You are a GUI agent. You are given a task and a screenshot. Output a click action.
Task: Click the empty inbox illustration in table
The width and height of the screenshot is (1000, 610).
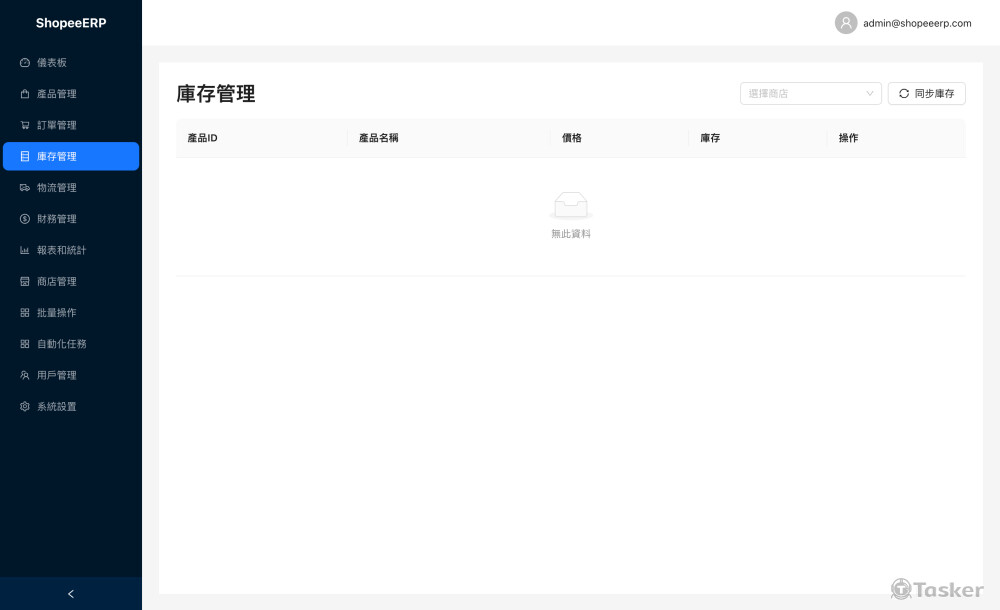pyautogui.click(x=571, y=205)
